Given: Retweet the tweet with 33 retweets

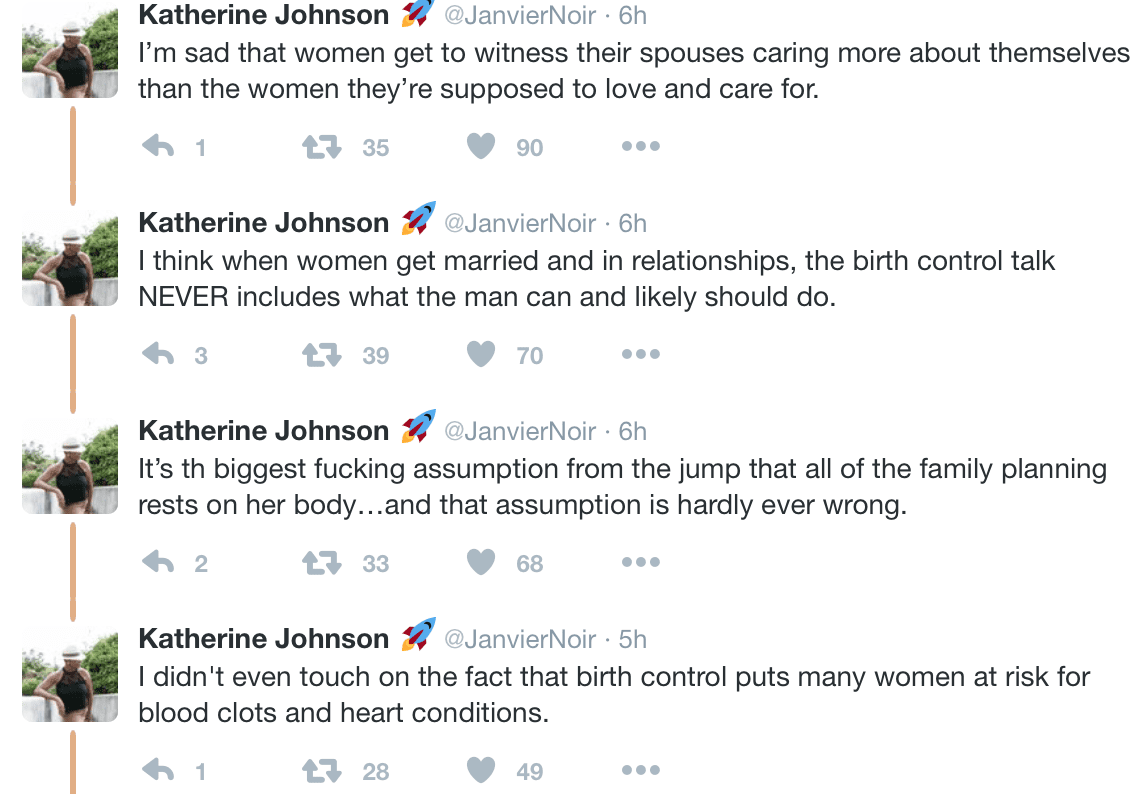Looking at the screenshot, I should (321, 563).
